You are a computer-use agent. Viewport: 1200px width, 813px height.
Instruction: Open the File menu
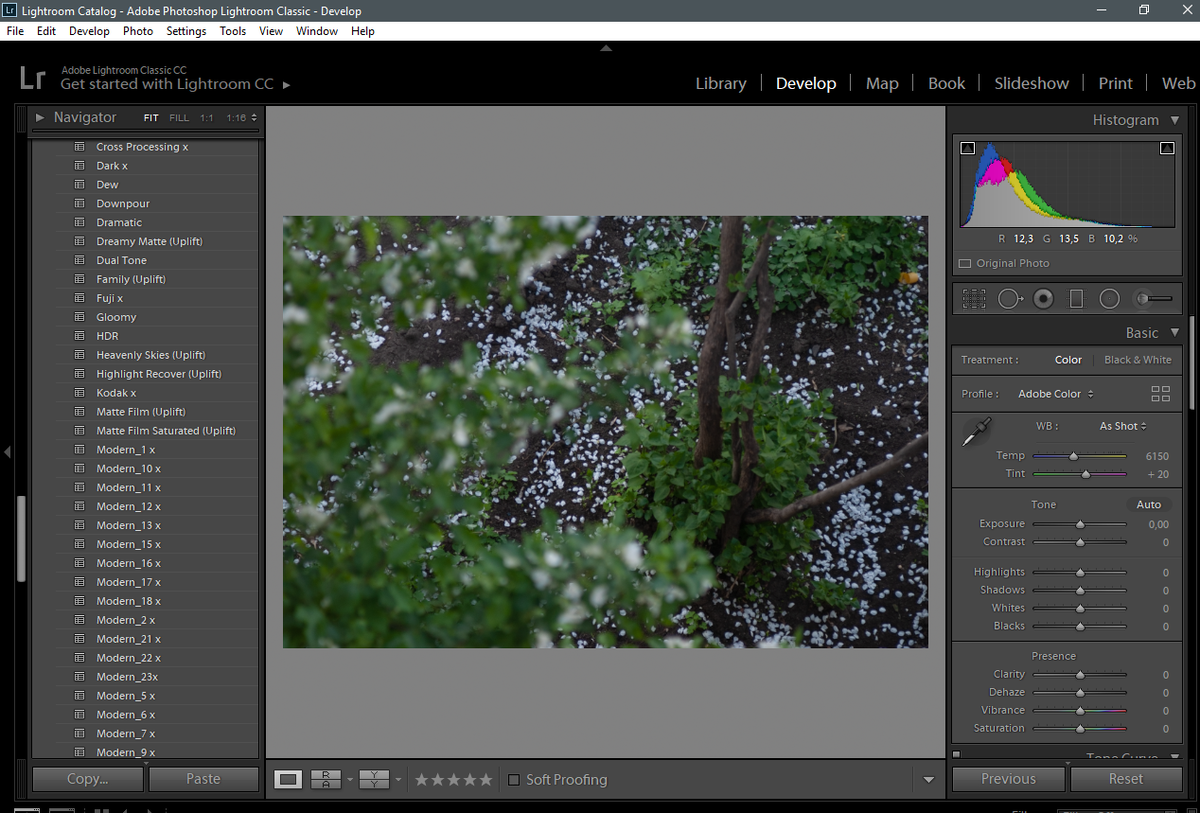pos(15,31)
